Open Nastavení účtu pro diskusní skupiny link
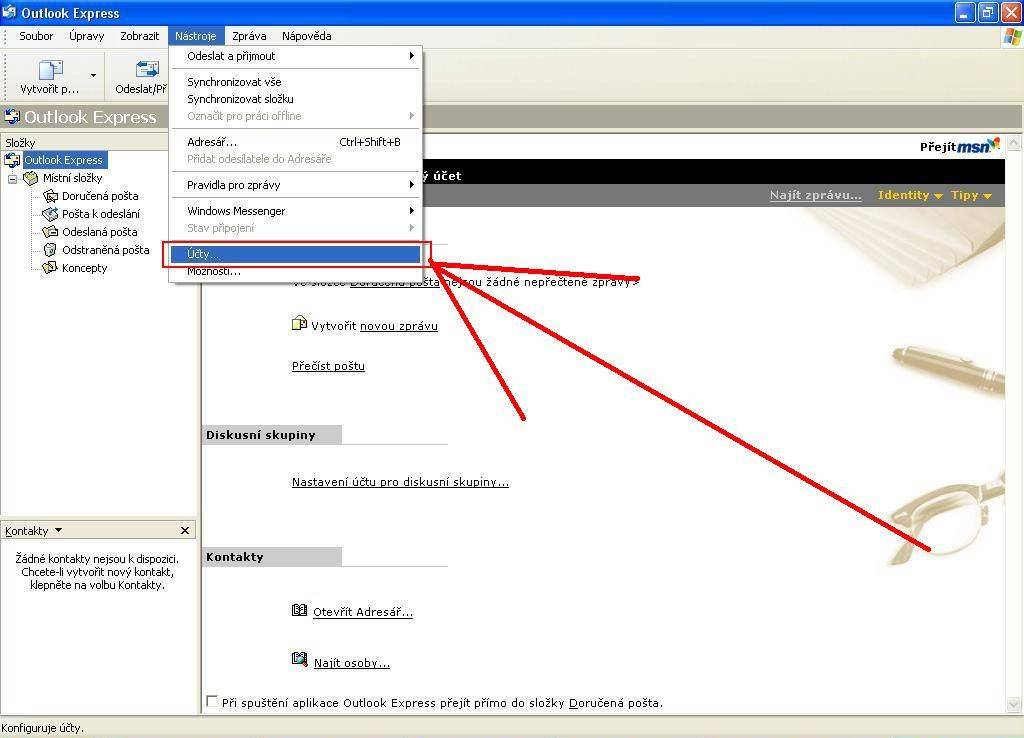1024x738 pixels. click(400, 482)
